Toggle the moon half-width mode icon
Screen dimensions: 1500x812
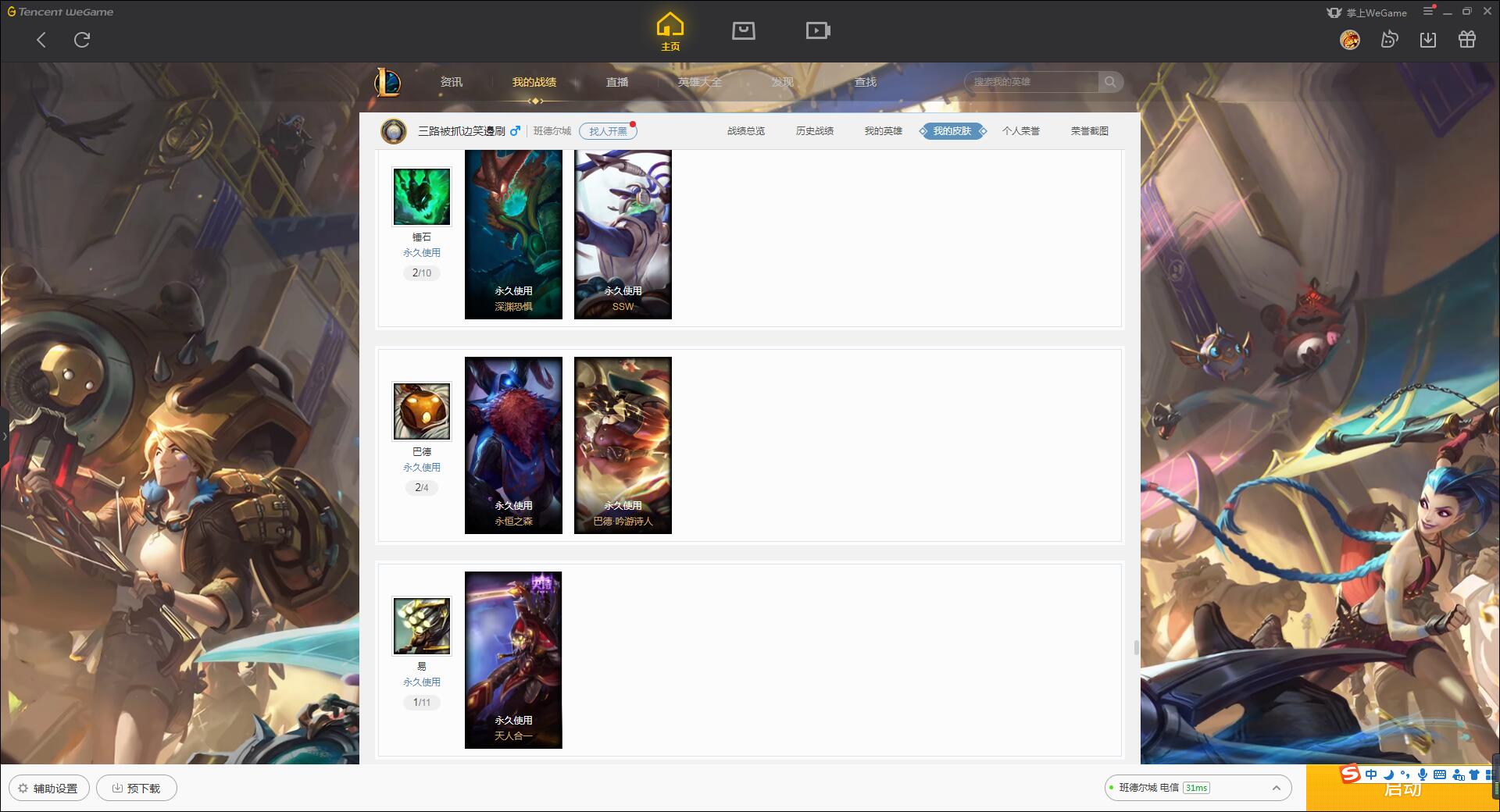click(1388, 775)
